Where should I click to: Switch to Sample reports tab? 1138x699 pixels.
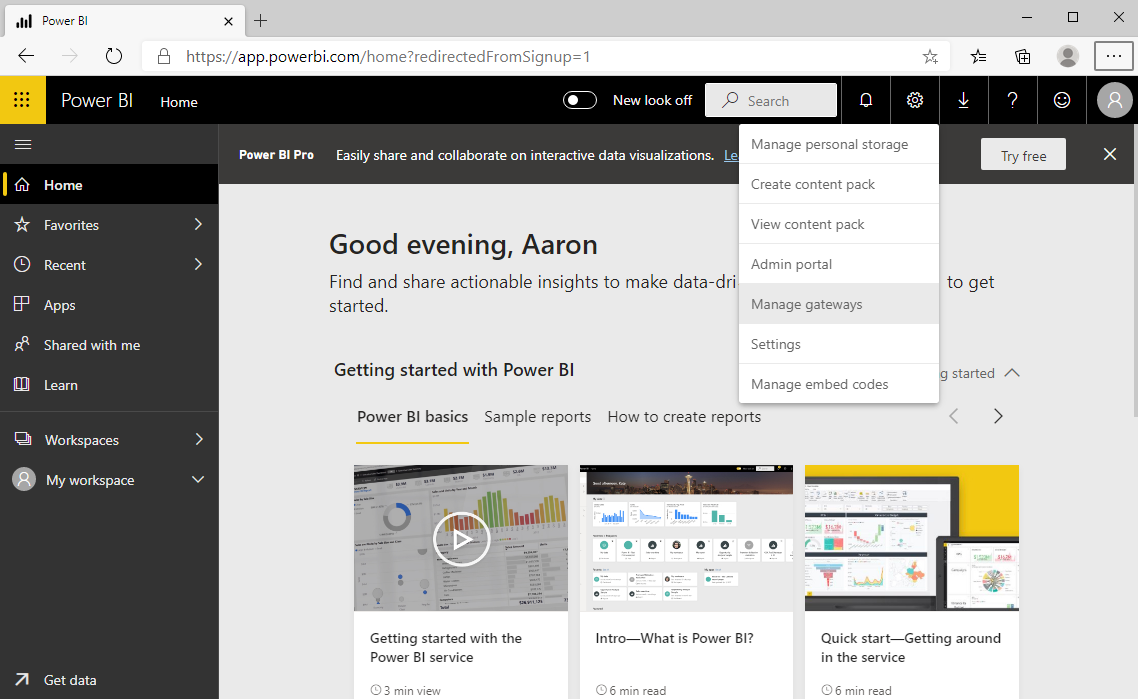click(538, 417)
